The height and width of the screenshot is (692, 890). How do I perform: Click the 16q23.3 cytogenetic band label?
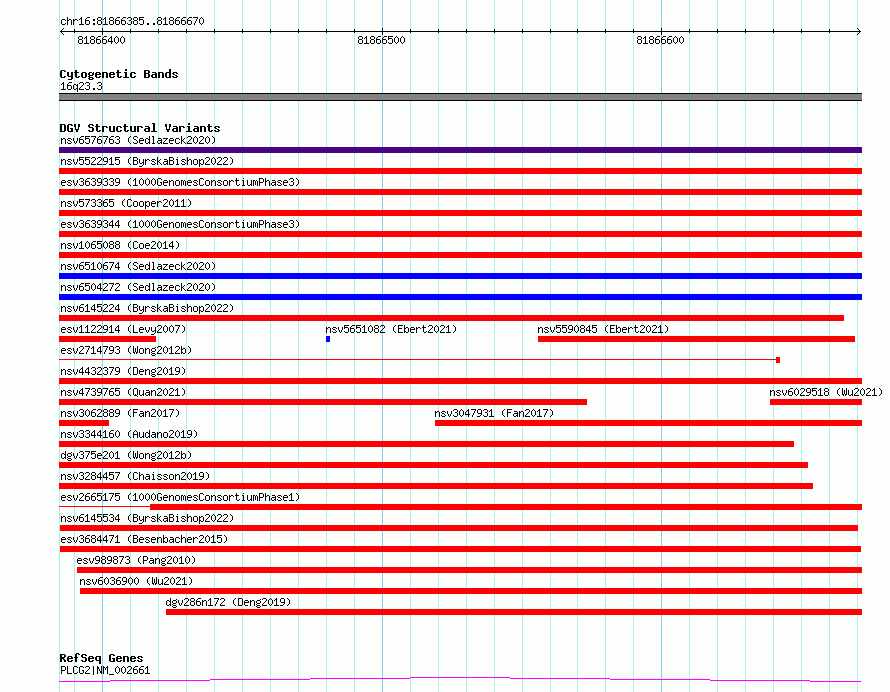(x=81, y=86)
